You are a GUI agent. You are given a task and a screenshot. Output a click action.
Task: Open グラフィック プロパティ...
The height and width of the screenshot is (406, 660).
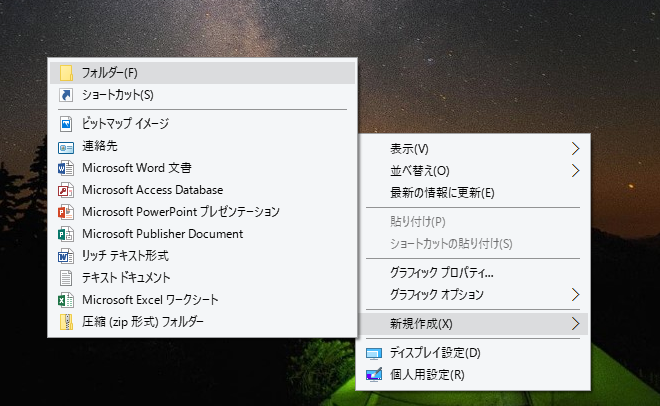[x=473, y=273]
